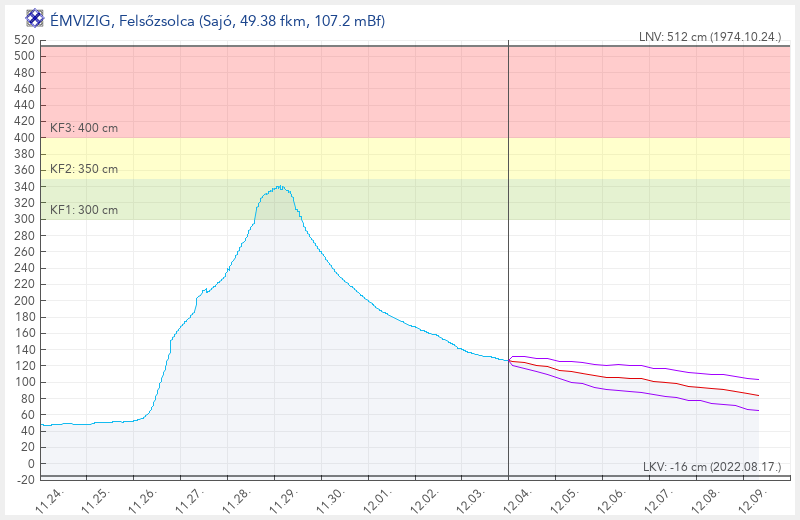
Task: Select the KF3: 400 cm threshold label
Action: point(84,128)
